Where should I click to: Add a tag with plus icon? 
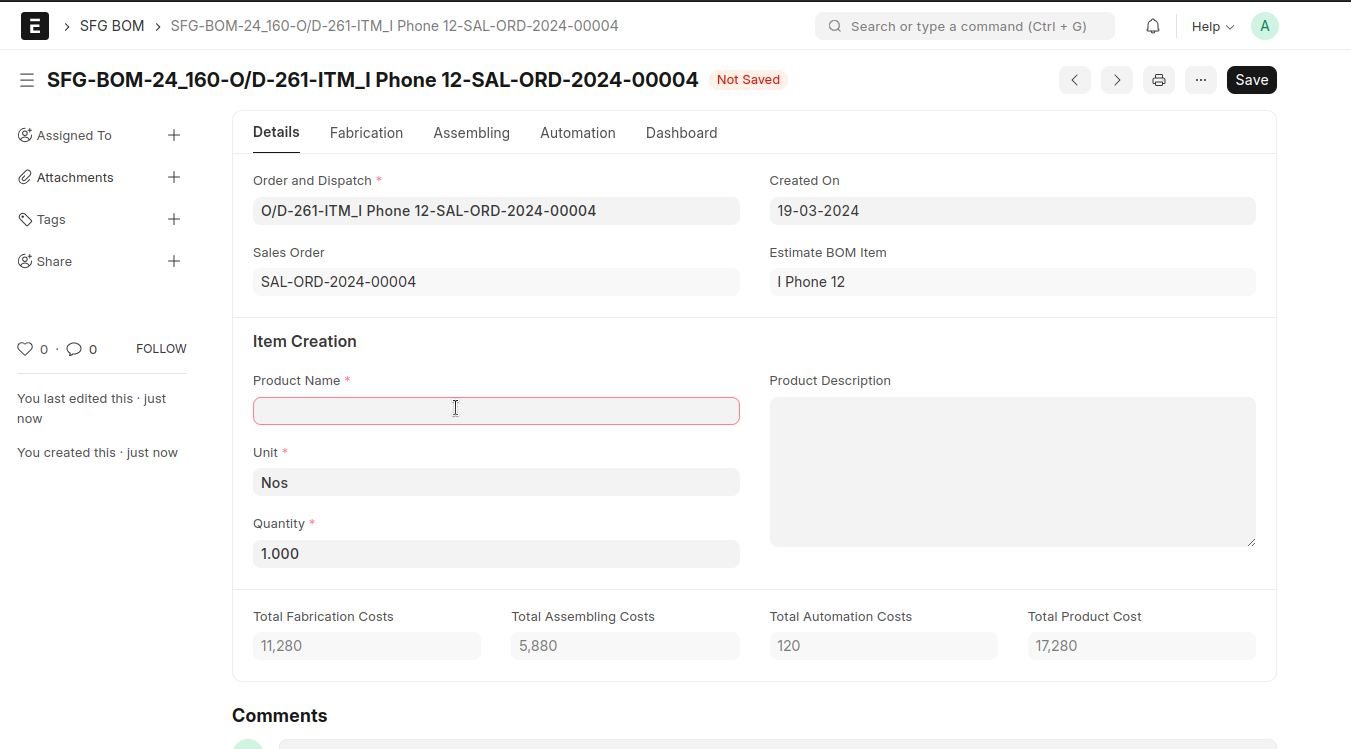pos(174,219)
